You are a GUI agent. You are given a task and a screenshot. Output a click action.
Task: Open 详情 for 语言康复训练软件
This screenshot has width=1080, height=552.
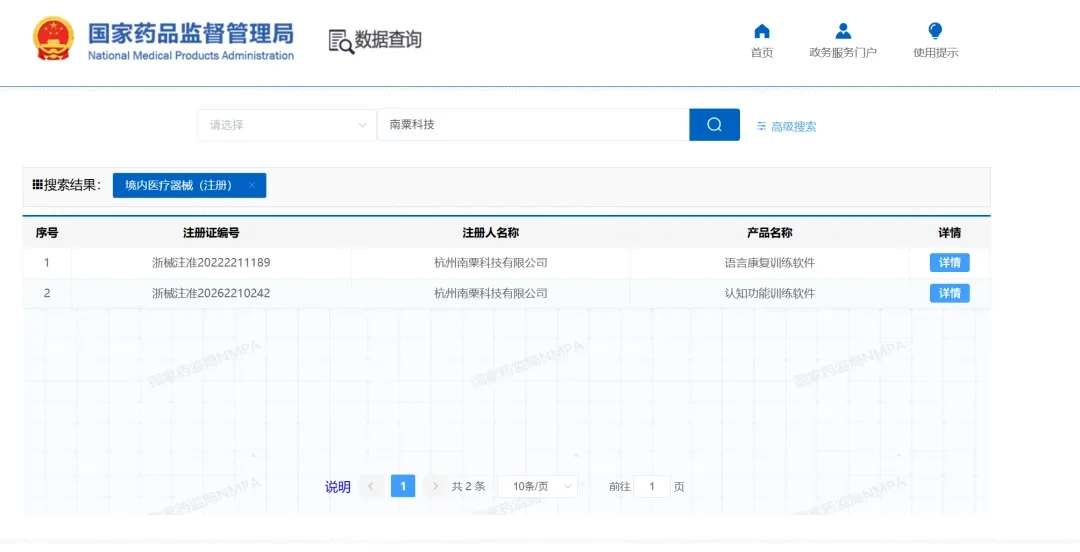pyautogui.click(x=950, y=263)
